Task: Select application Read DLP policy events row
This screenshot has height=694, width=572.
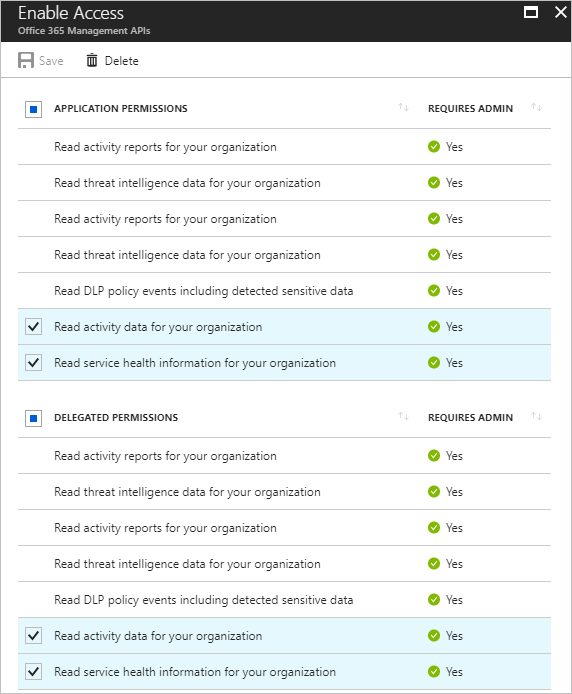Action: [284, 291]
